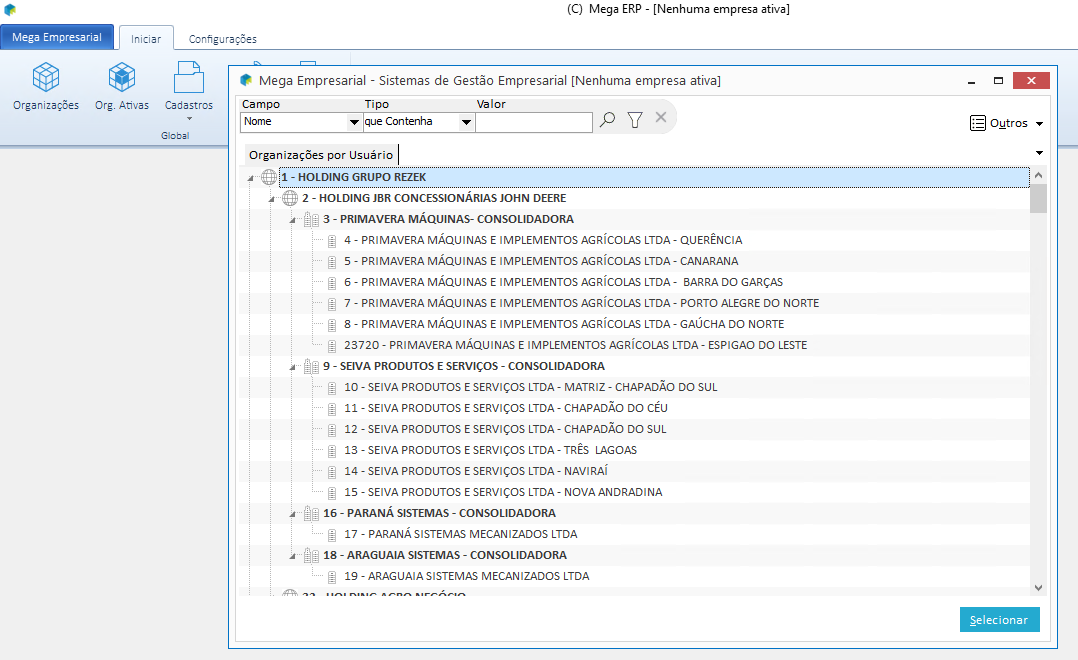Open the arrow menu right of Organizações por Usuário
1078x660 pixels.
[1040, 153]
